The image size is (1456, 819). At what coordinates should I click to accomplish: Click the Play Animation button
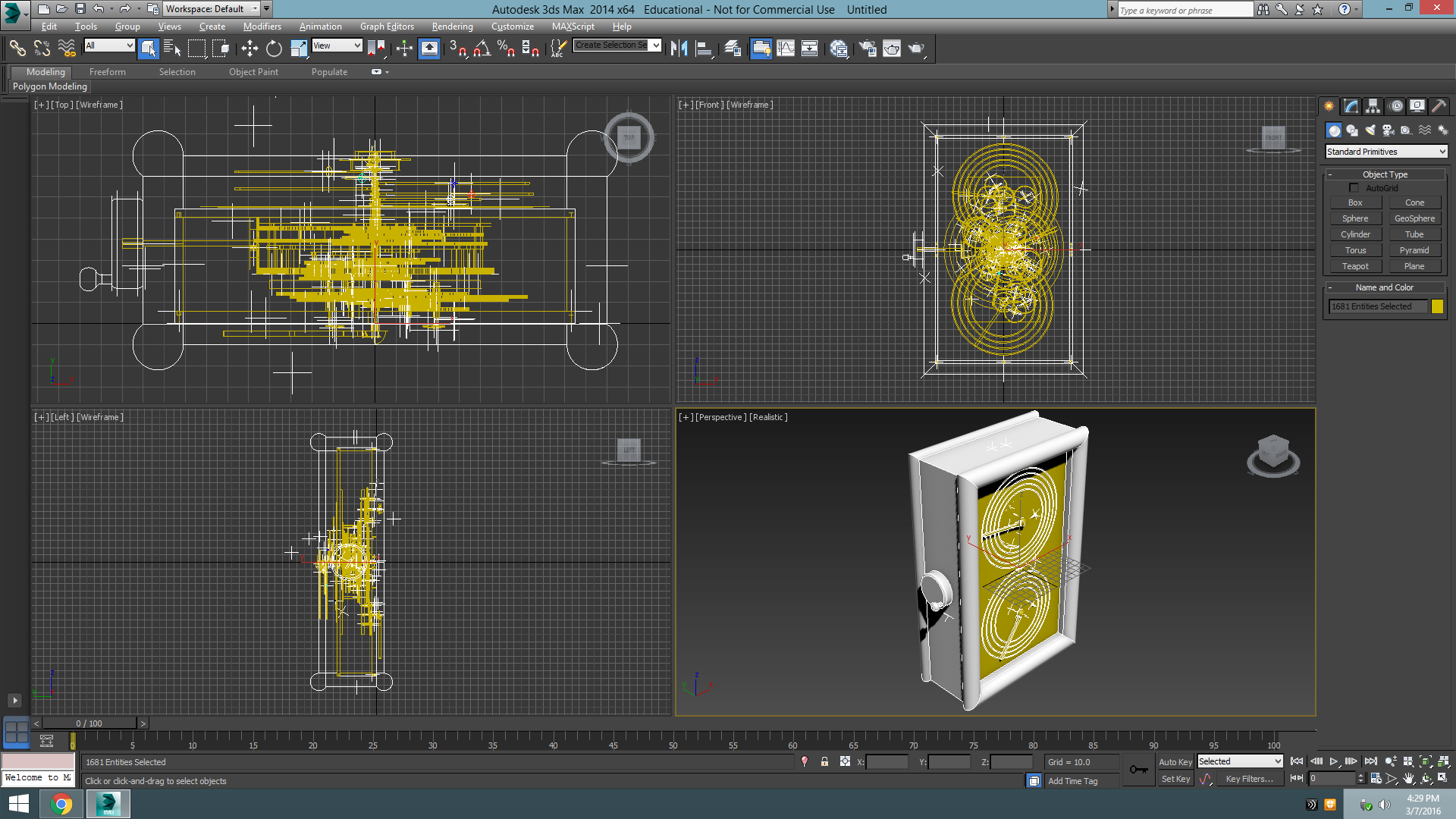click(x=1333, y=761)
